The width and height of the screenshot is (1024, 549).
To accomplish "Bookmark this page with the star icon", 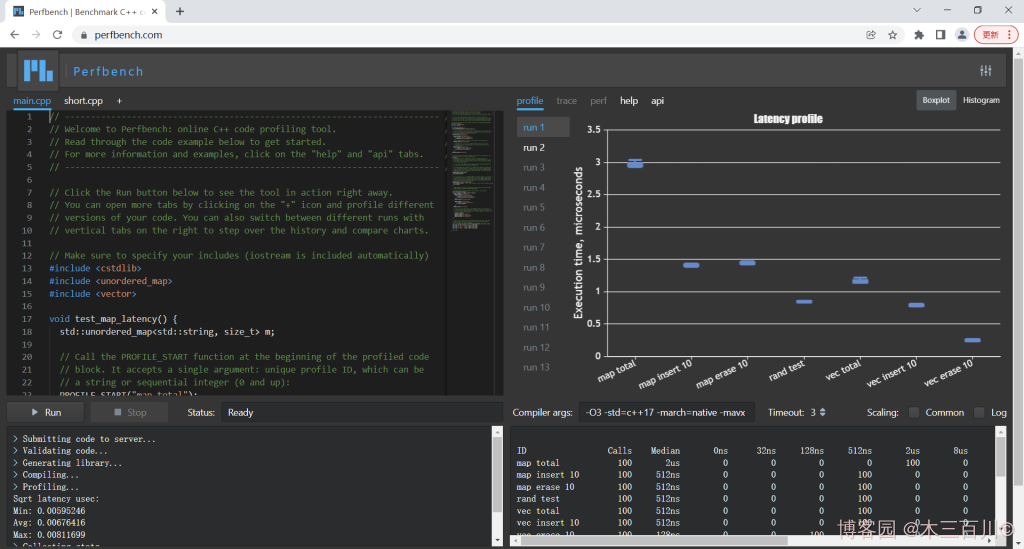I will click(892, 35).
